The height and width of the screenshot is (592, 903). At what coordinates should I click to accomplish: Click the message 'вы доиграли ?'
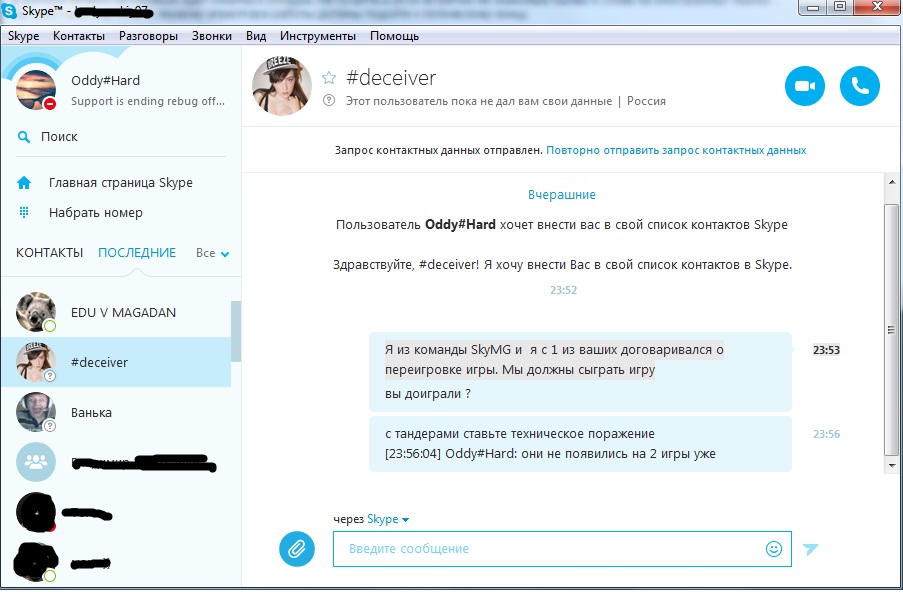(x=428, y=394)
